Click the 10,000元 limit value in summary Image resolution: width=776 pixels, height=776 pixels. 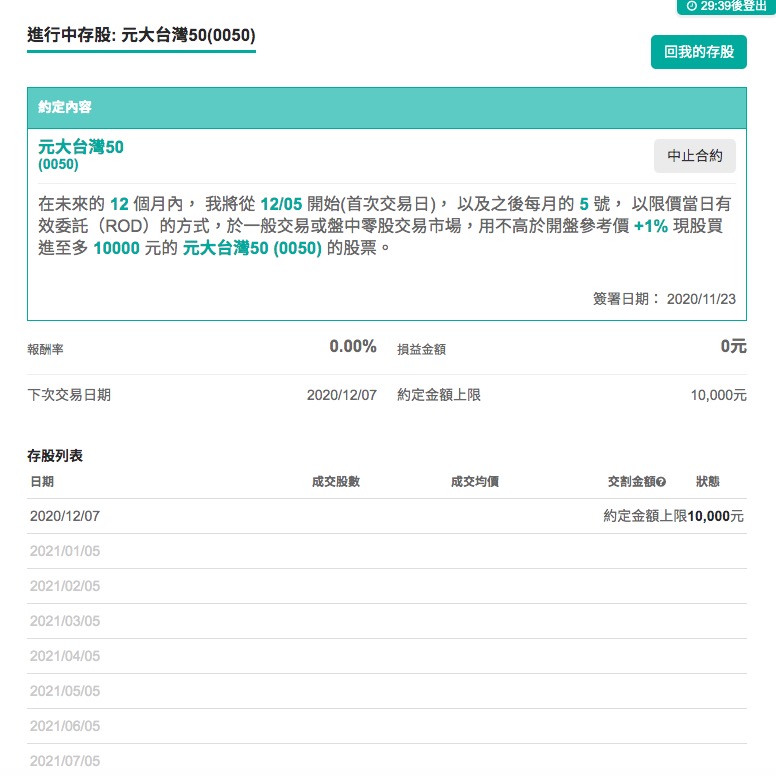point(718,395)
